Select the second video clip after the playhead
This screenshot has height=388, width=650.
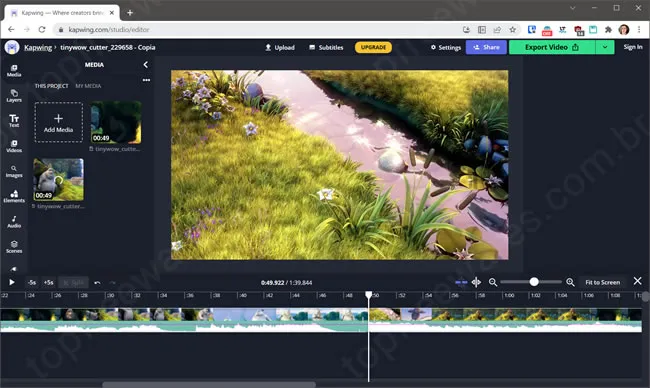[x=505, y=320]
